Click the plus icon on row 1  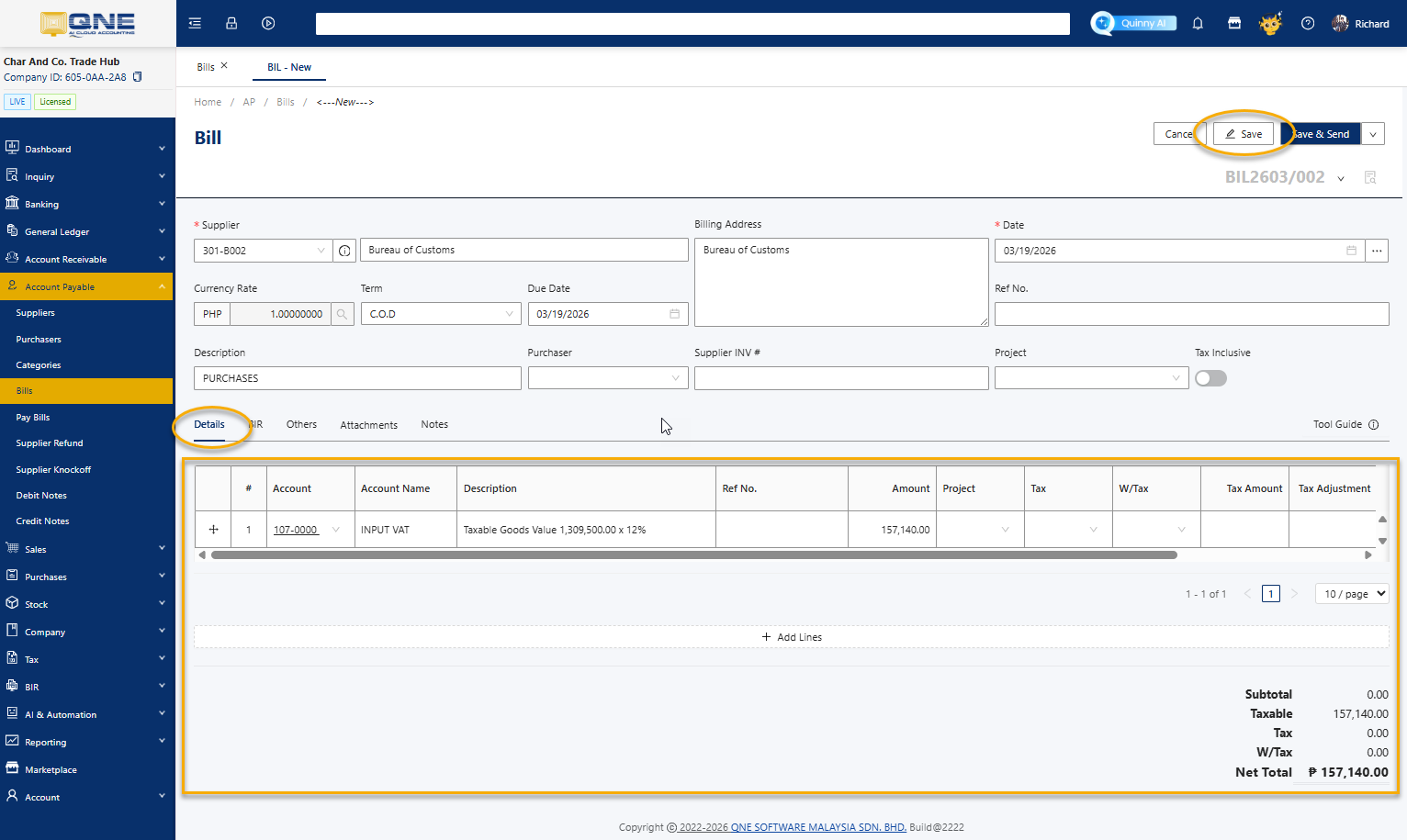tap(213, 530)
